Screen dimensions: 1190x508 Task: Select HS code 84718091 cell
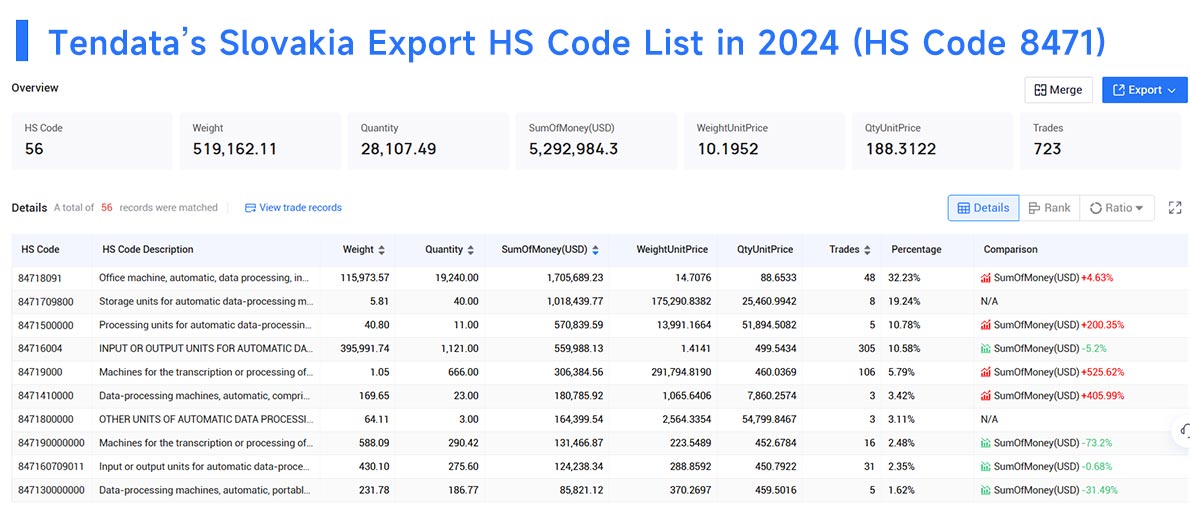pyautogui.click(x=40, y=278)
